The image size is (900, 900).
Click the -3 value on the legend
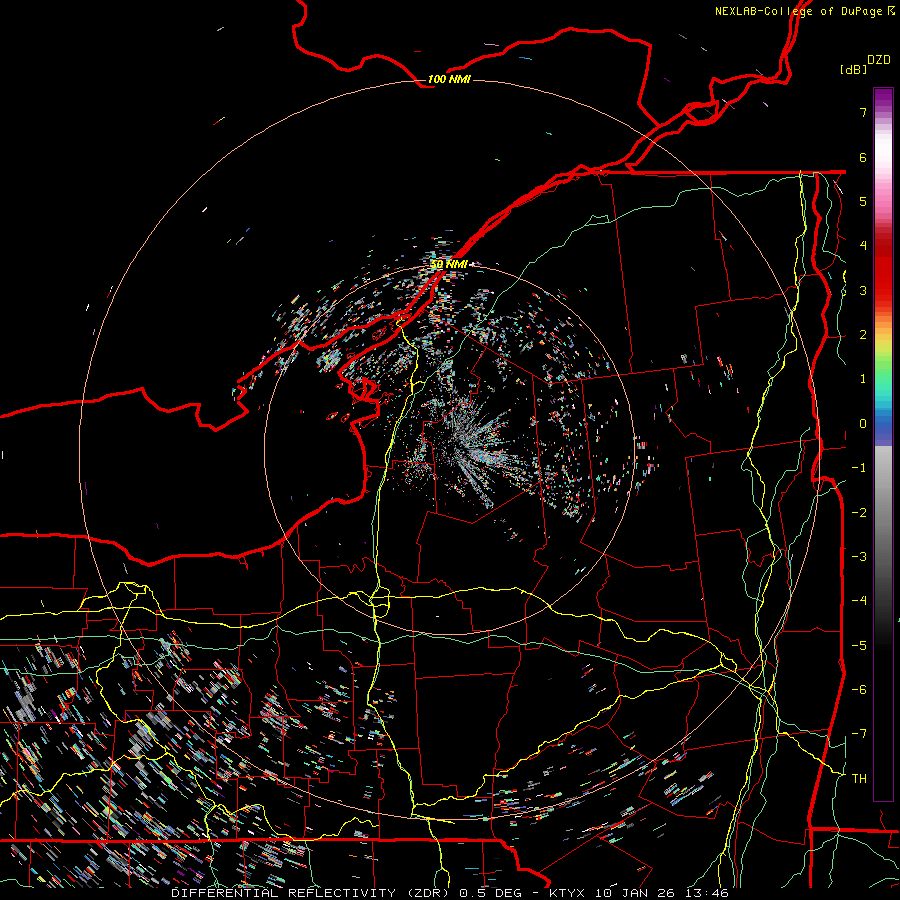coord(859,556)
